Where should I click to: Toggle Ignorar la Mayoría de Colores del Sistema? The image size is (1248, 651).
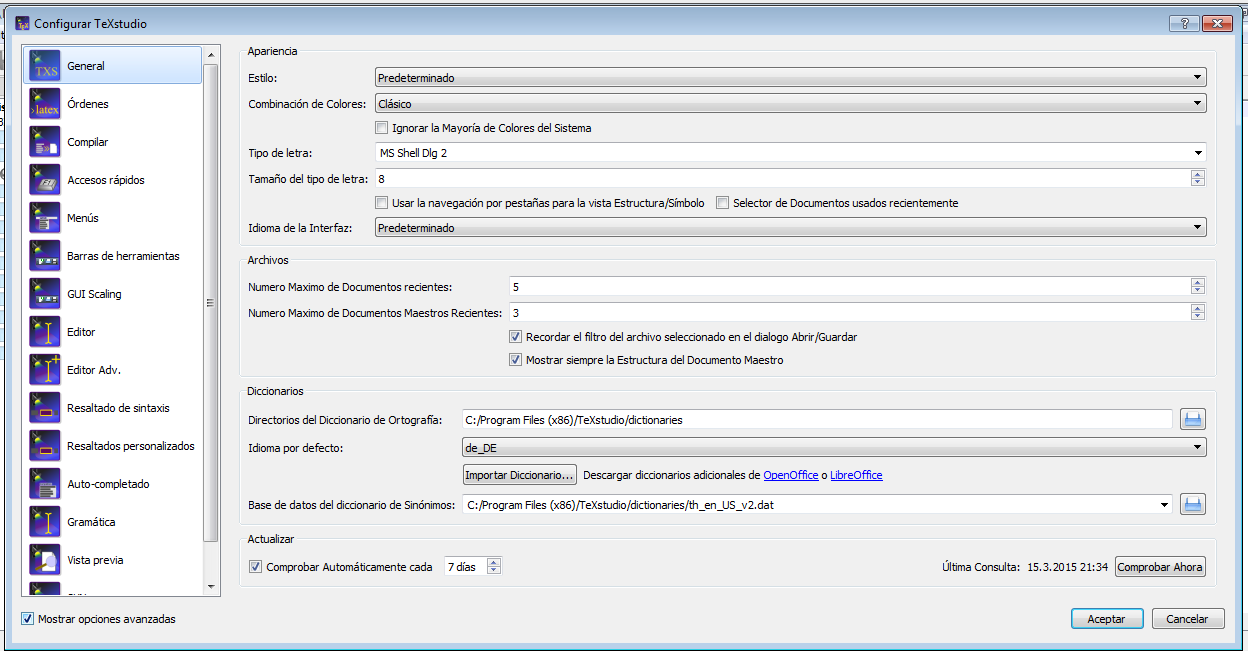click(381, 128)
